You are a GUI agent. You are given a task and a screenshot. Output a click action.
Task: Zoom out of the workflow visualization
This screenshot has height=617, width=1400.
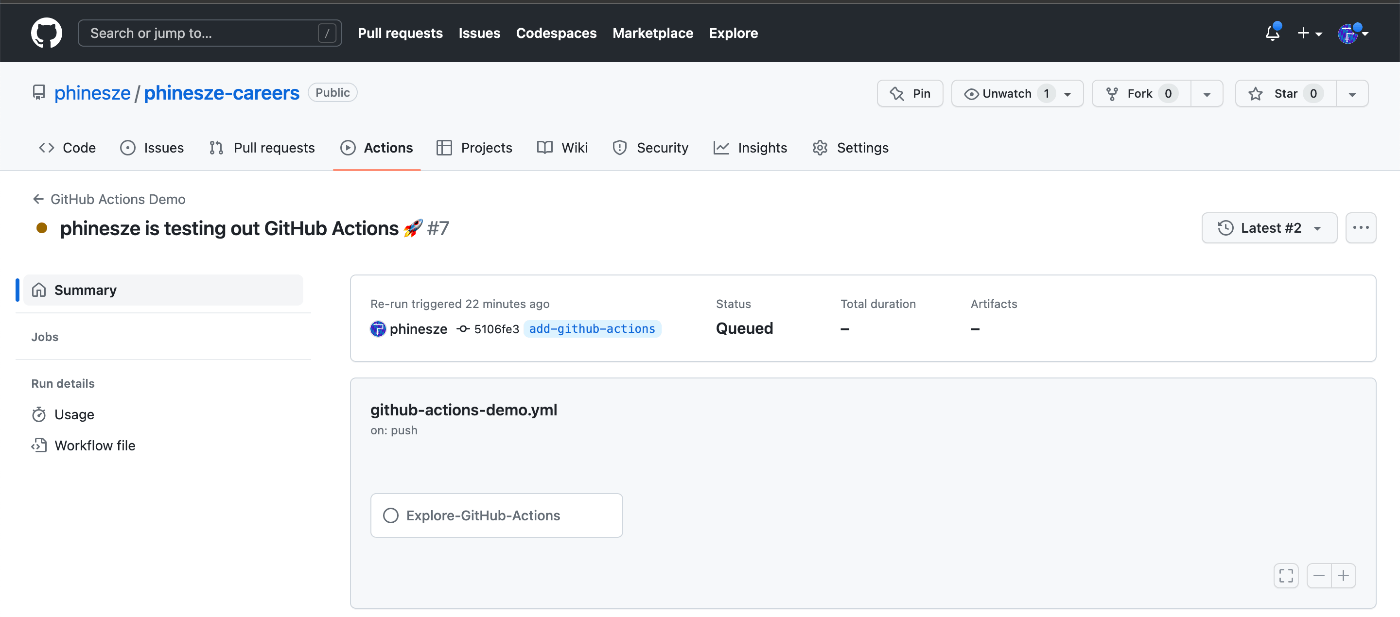click(1319, 575)
